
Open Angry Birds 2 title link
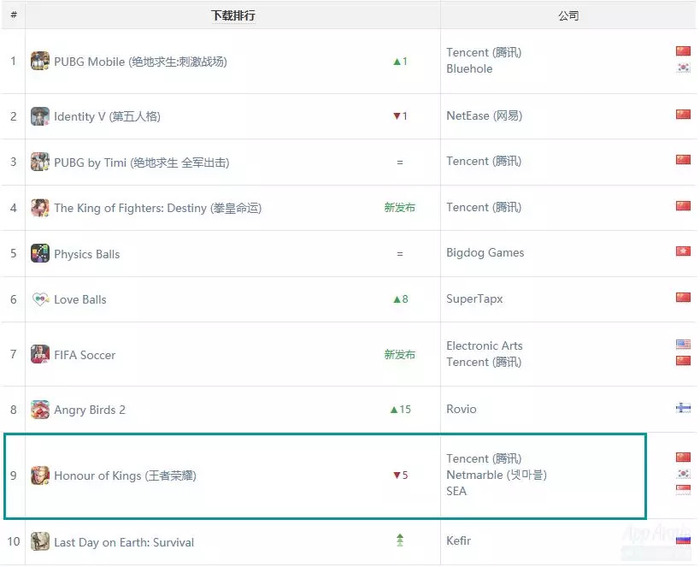coord(90,410)
